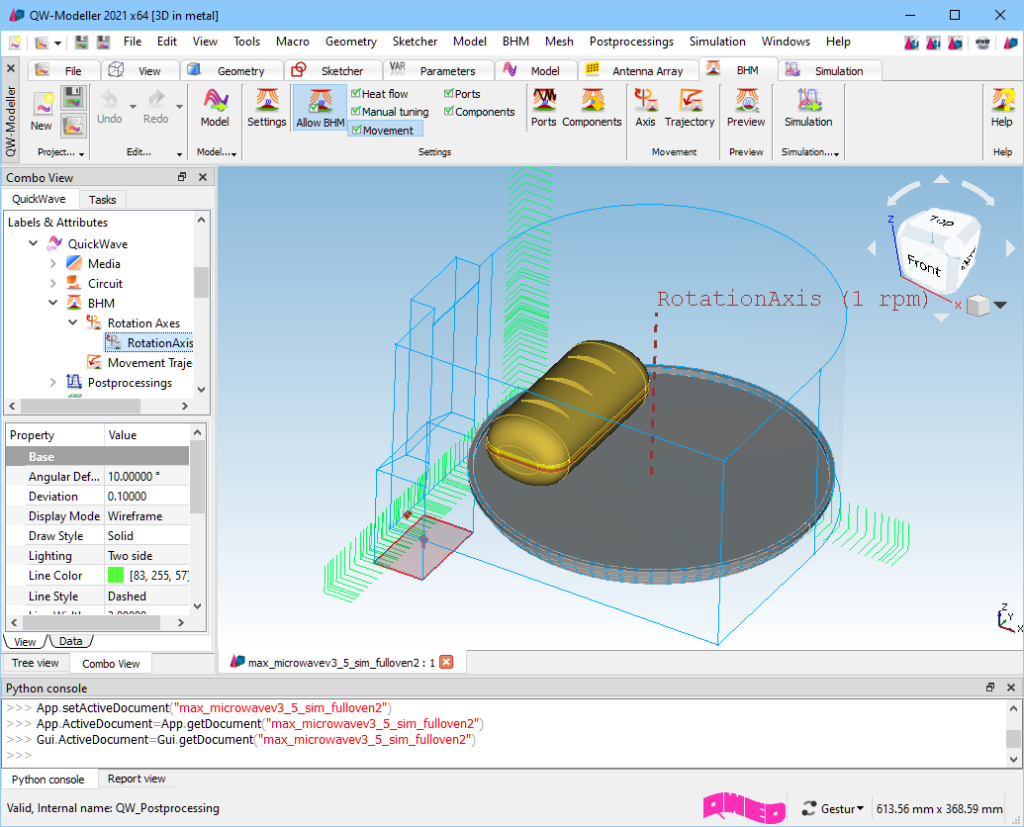The width and height of the screenshot is (1024, 827).
Task: Select the Trajectory movement tool
Action: coord(690,108)
